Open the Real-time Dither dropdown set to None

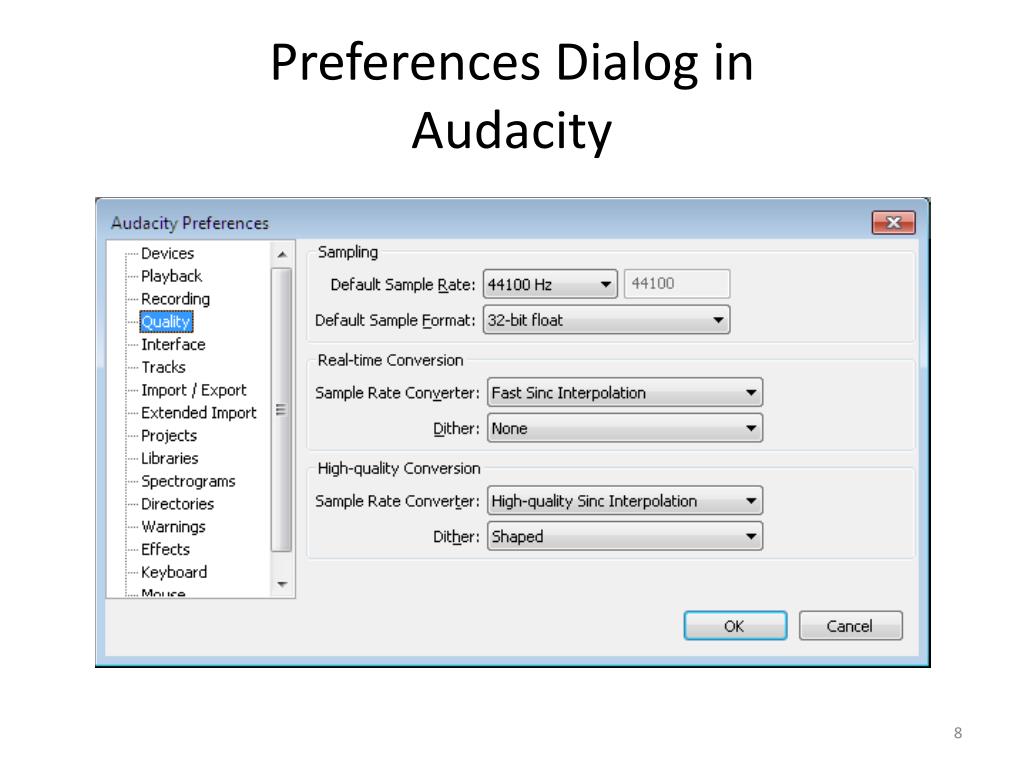625,428
